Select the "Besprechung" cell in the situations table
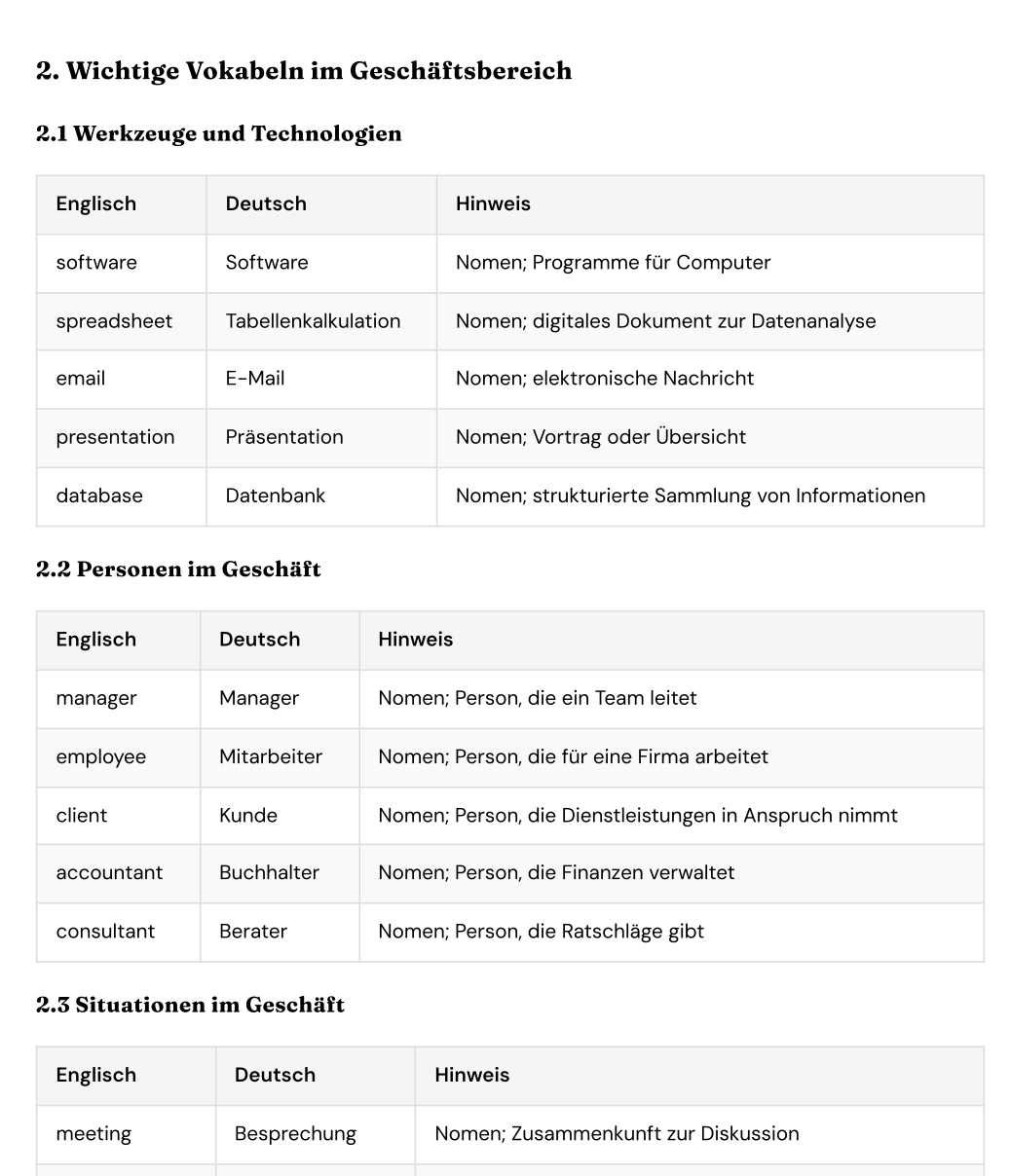Screen dimensions: 1011x1176 coord(295,1134)
